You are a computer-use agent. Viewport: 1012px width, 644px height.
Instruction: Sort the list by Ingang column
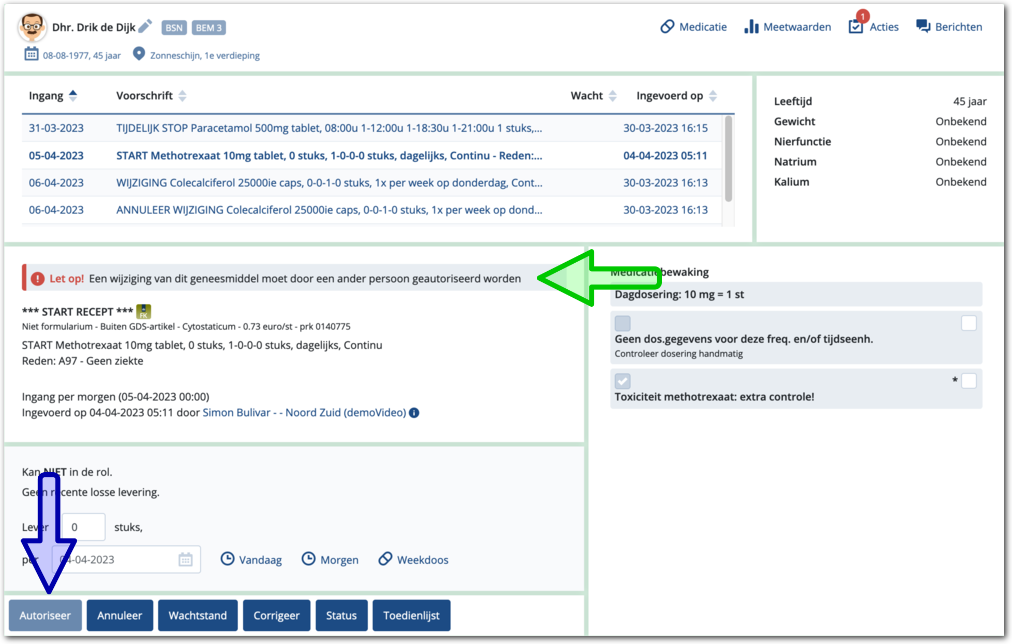[x=72, y=96]
